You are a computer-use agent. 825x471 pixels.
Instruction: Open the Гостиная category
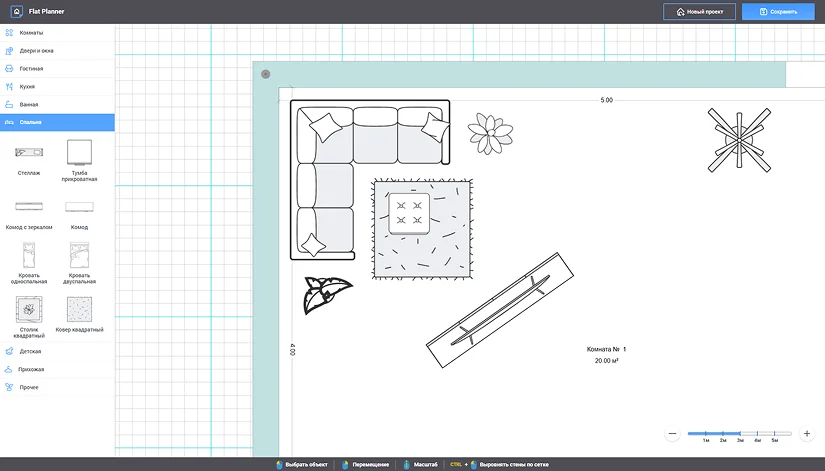[57, 68]
